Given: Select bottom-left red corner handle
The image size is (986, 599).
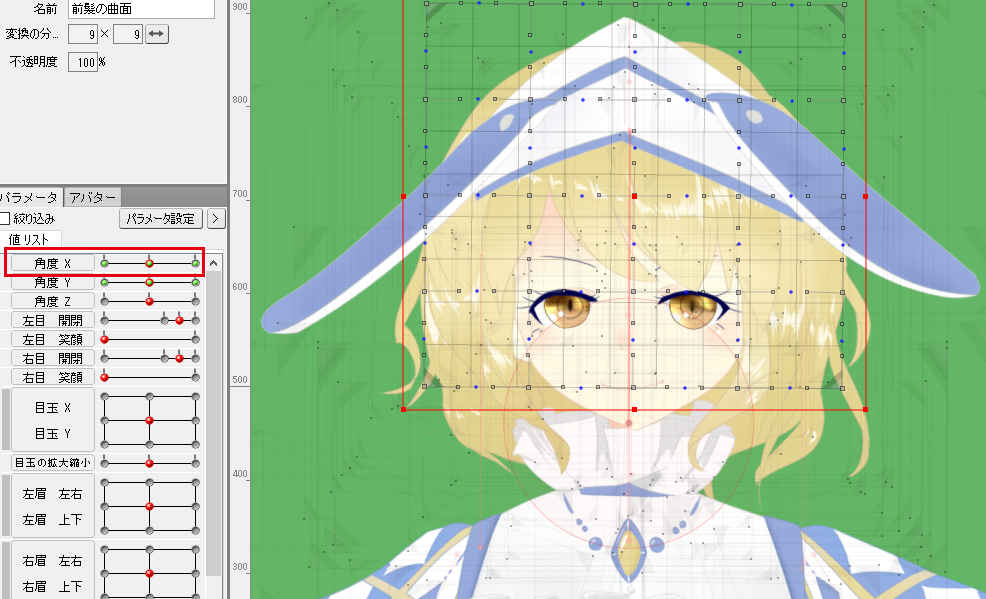Looking at the screenshot, I should coord(404,409).
